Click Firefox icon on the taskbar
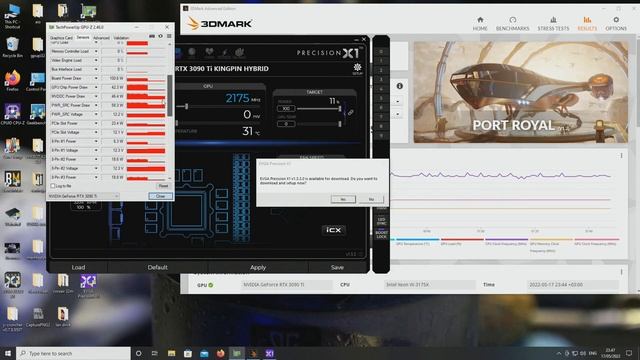The width and height of the screenshot is (640, 360). point(220,353)
